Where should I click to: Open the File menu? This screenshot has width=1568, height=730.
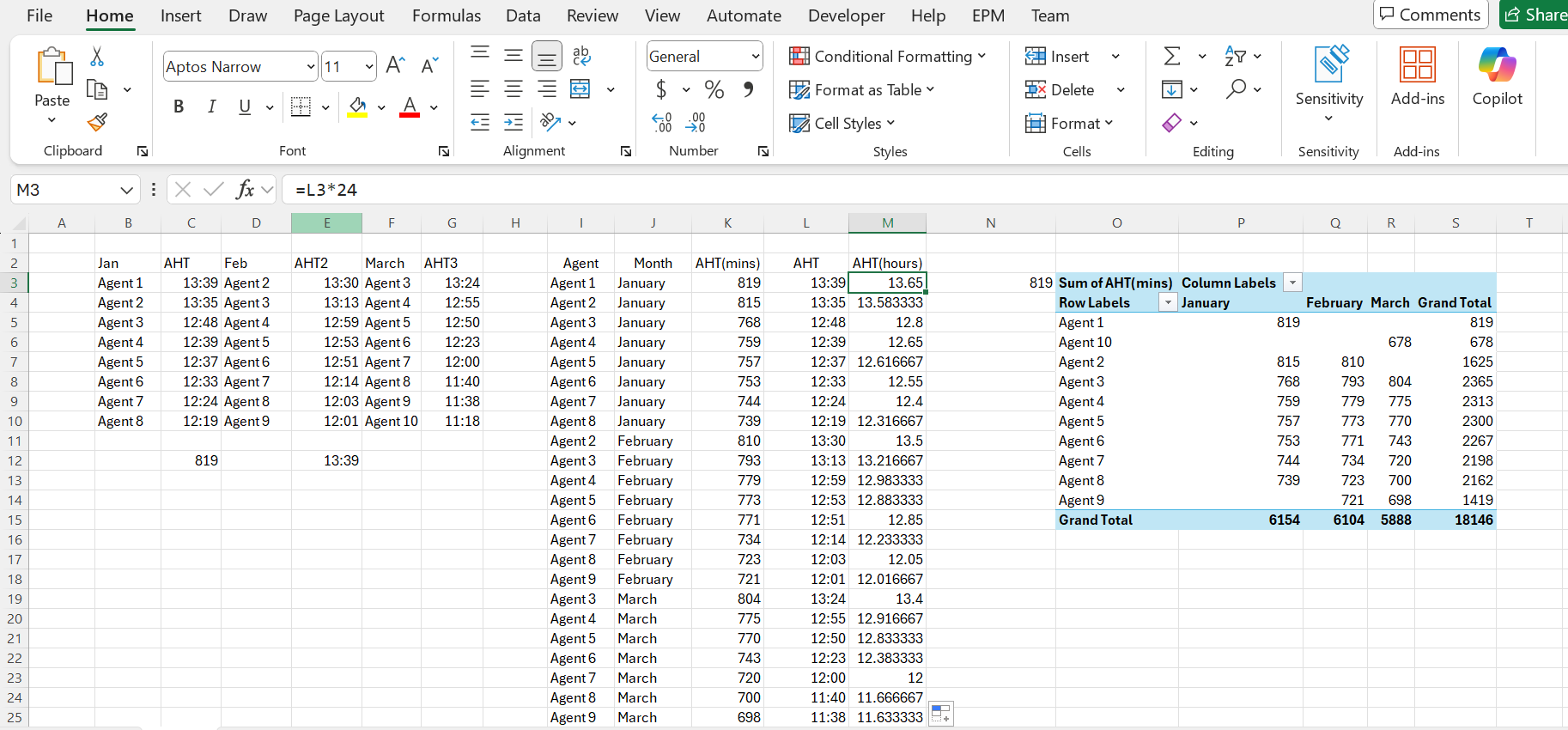coord(40,15)
